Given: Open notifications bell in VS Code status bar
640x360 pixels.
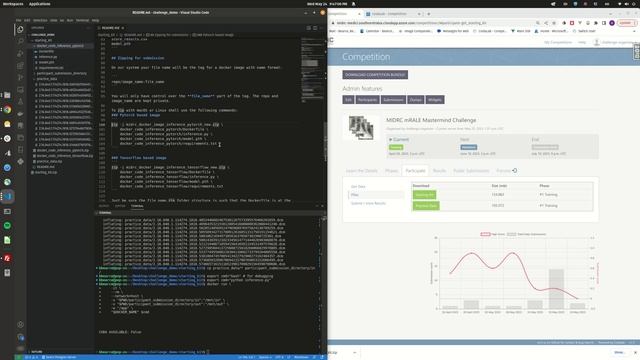Looking at the screenshot, I should point(322,357).
